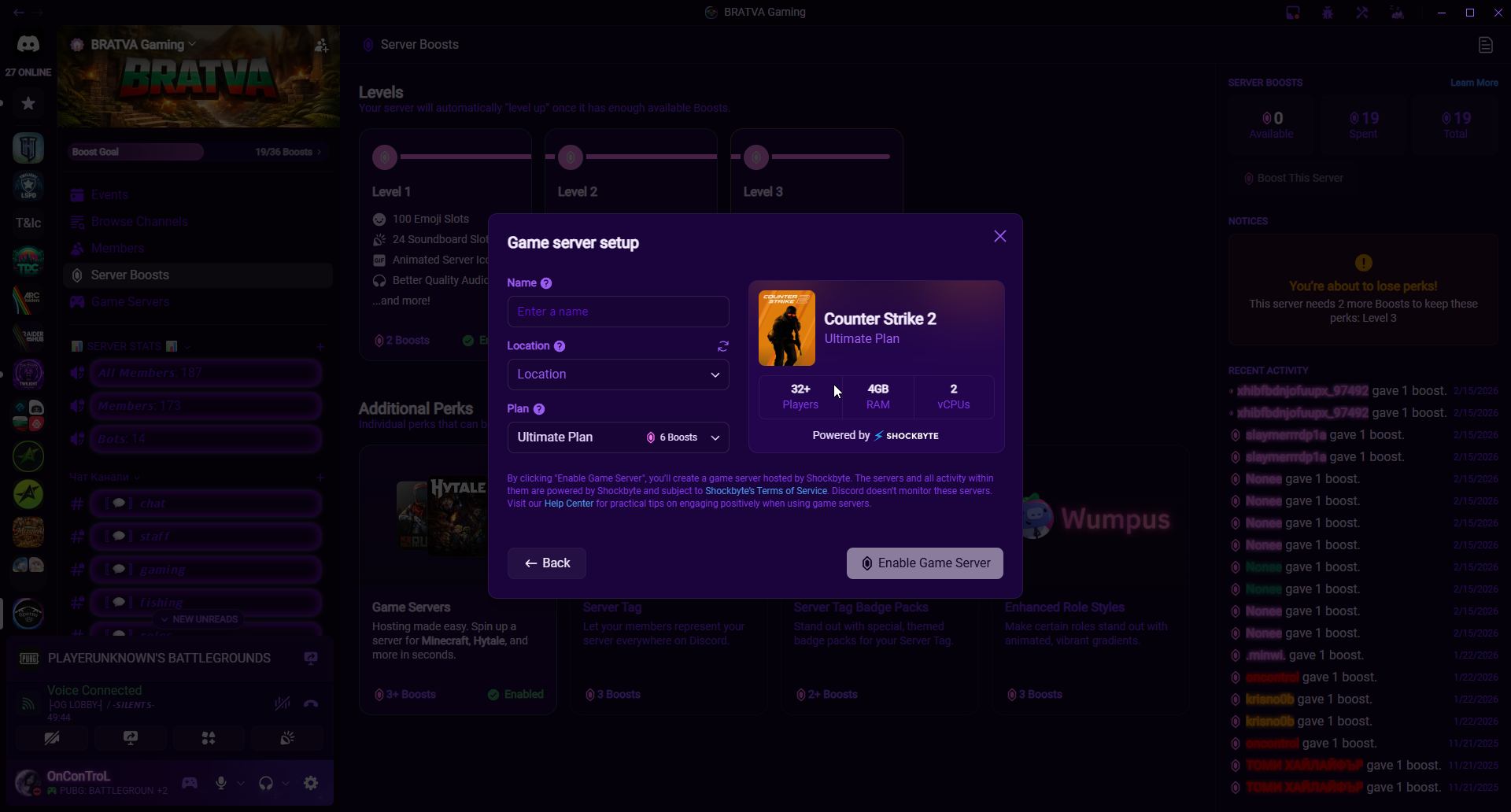Click the screen recording icon in title bar

coord(1293,13)
